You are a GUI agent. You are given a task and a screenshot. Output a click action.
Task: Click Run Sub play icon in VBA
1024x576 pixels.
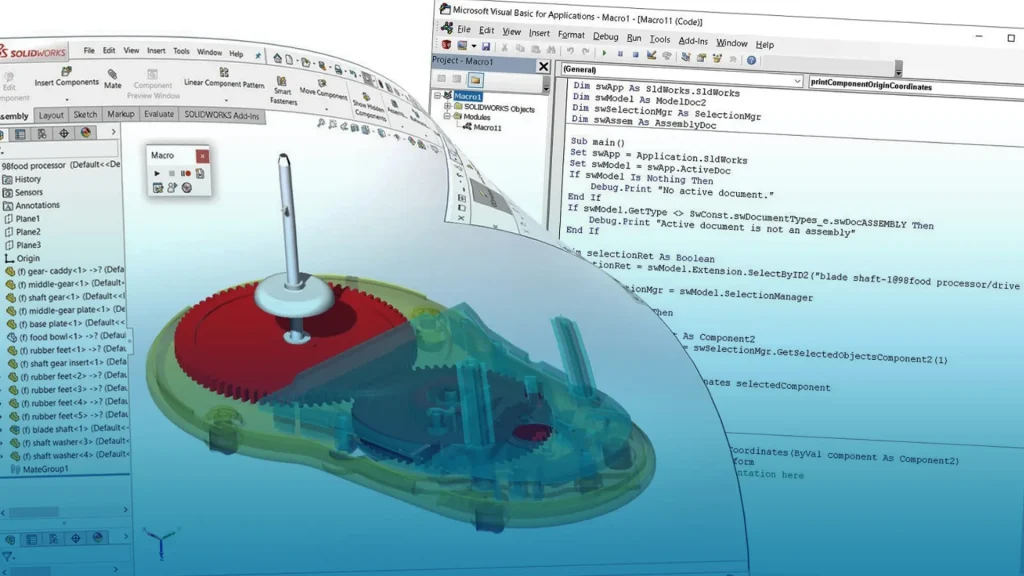click(x=604, y=53)
